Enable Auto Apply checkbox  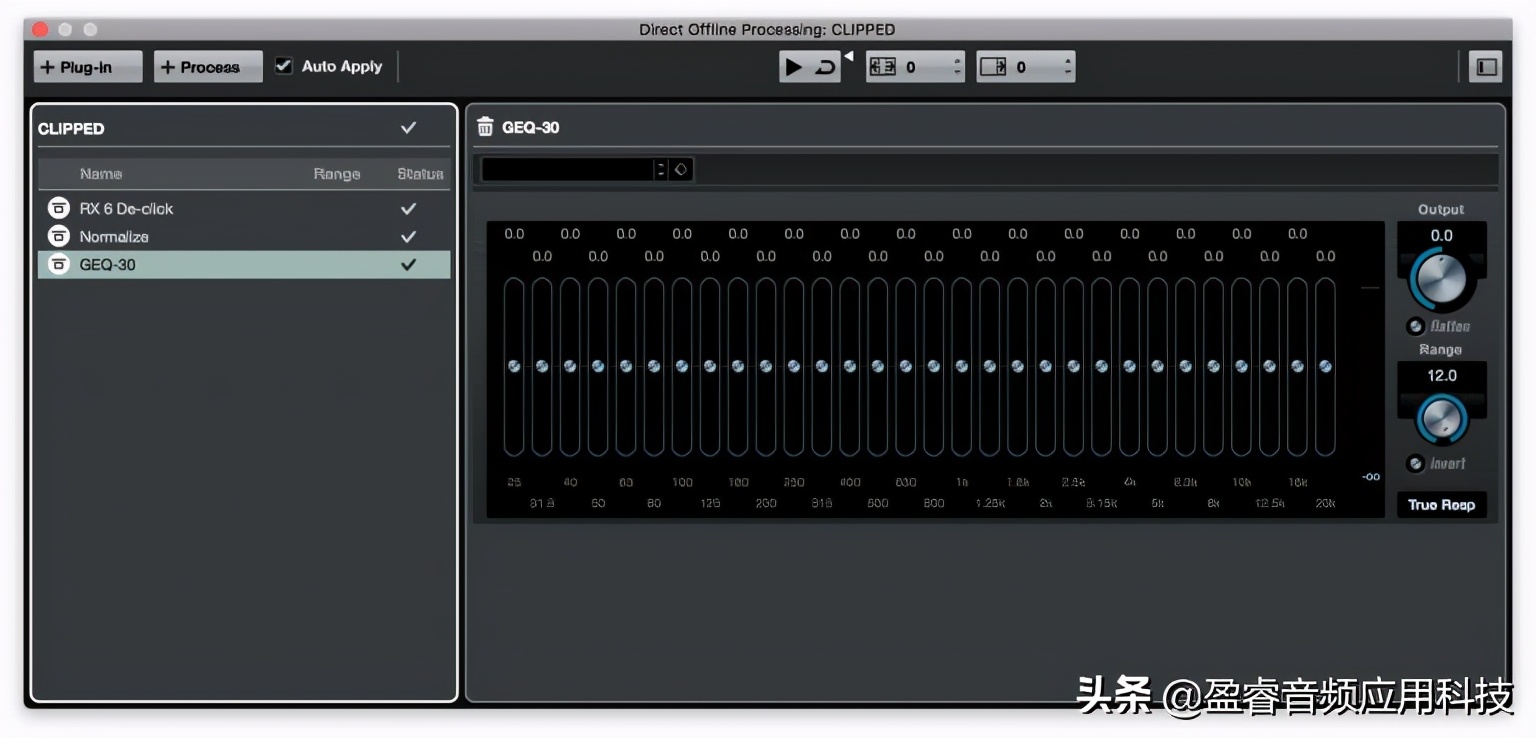click(283, 66)
